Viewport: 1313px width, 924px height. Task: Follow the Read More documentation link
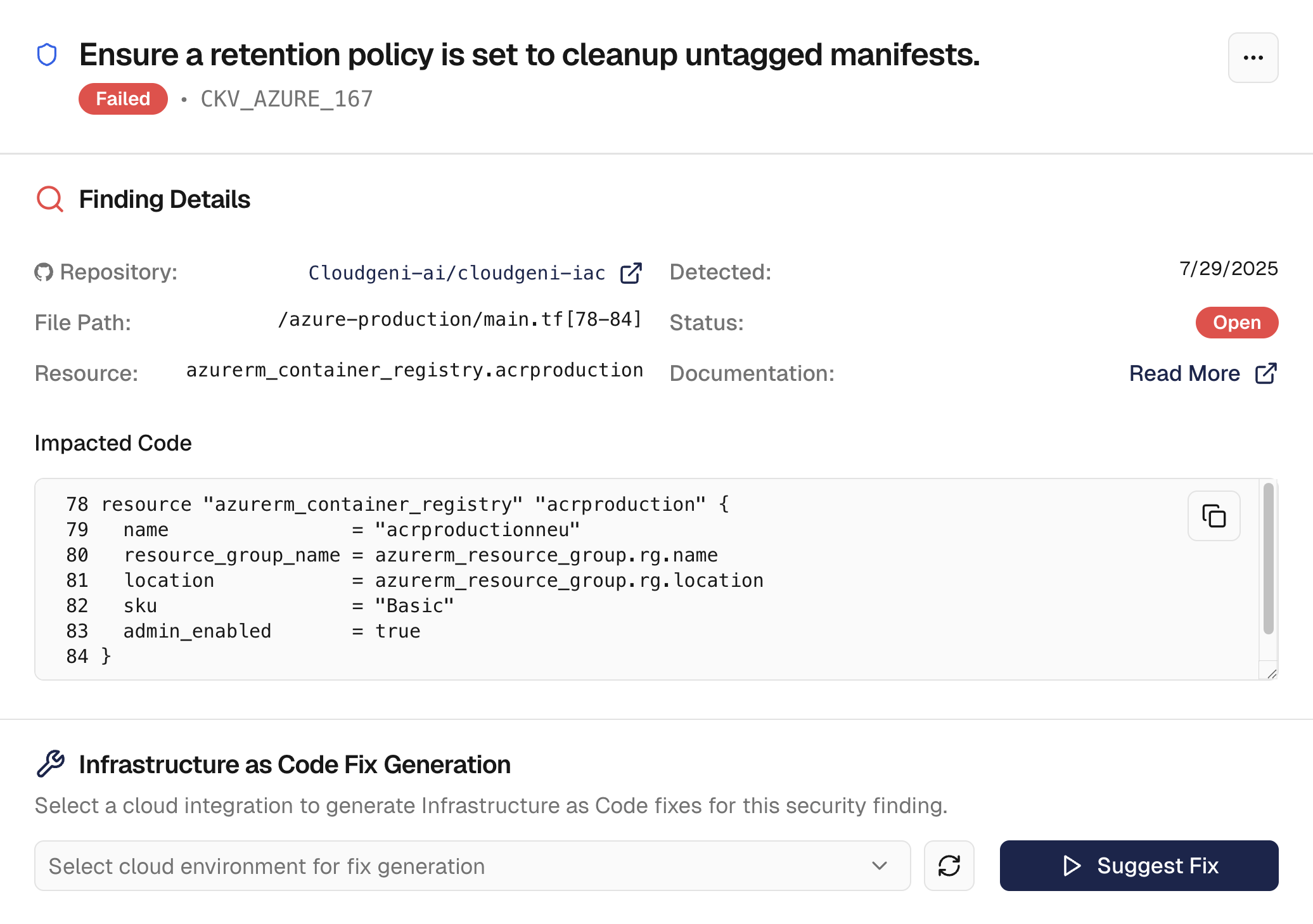(x=1184, y=373)
